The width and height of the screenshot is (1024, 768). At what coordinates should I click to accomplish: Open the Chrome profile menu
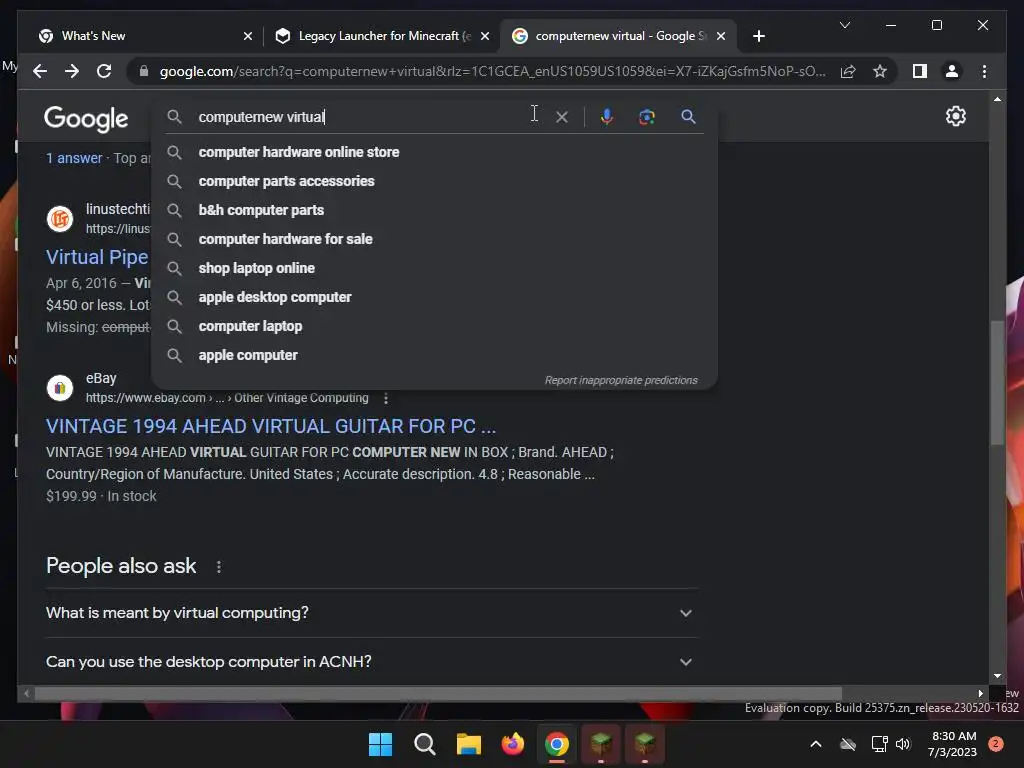coord(952,71)
